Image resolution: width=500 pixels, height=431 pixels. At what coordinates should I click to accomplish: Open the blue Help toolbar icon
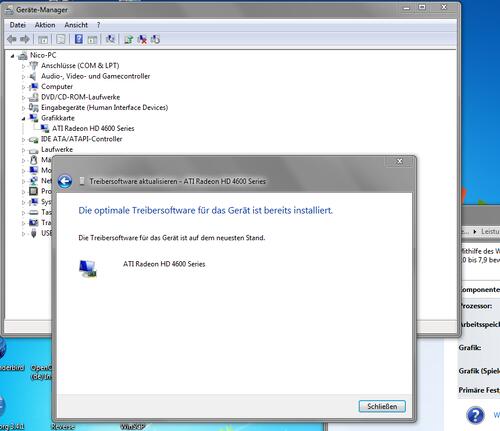(79, 39)
